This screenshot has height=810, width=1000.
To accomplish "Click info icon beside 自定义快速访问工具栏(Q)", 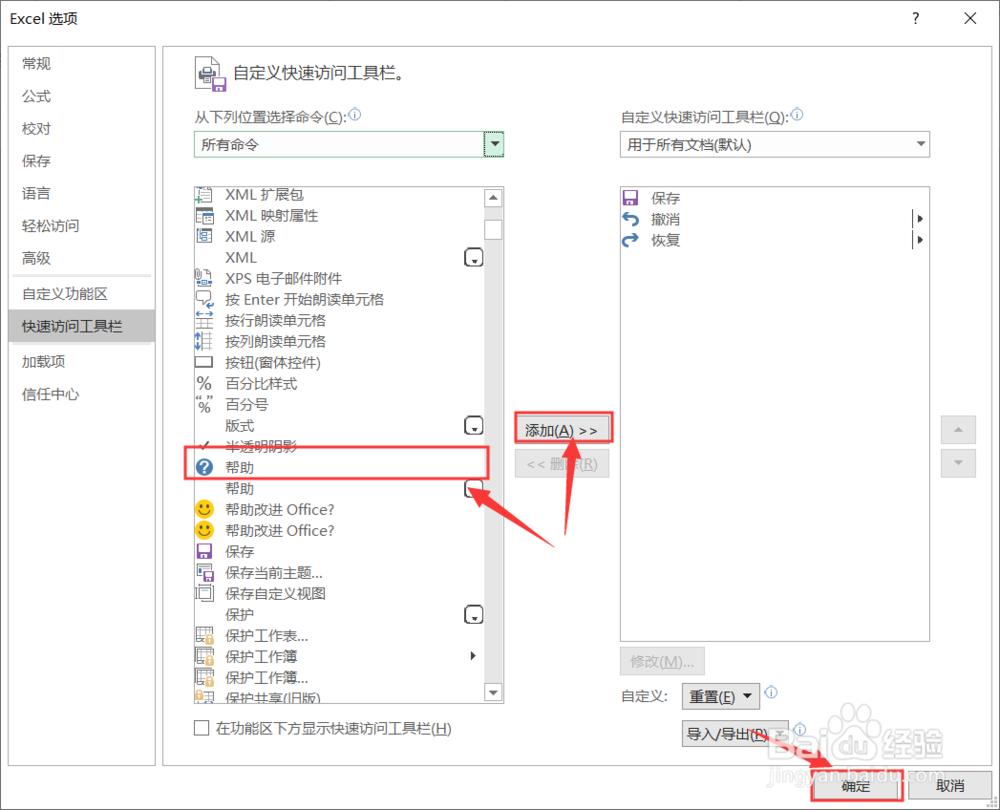I will (x=797, y=115).
